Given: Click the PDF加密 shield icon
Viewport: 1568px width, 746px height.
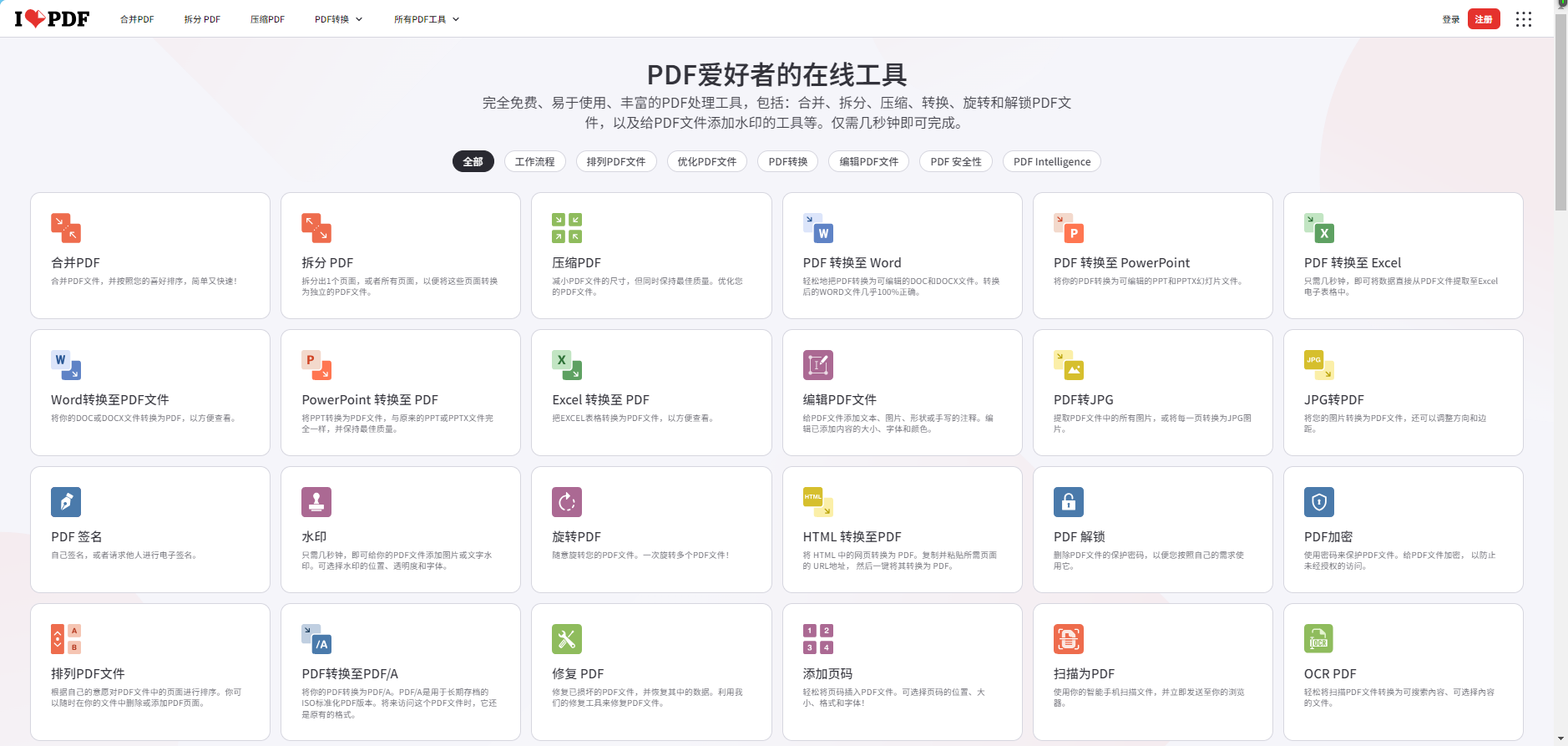Looking at the screenshot, I should pyautogui.click(x=1319, y=502).
